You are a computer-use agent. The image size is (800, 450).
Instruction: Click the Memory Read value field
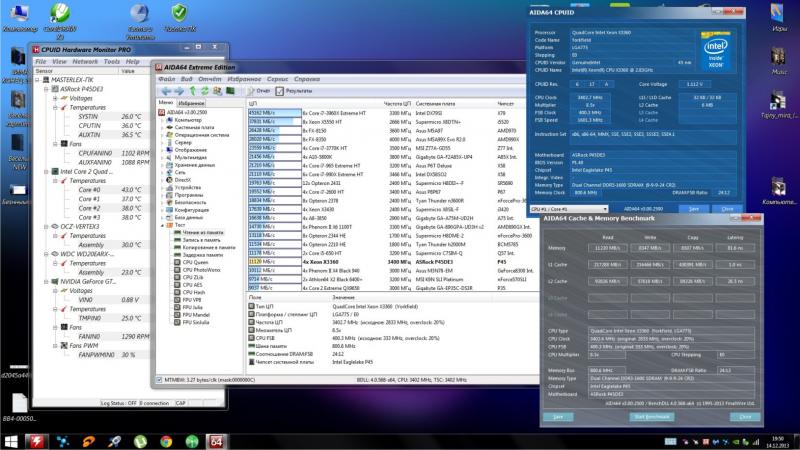click(x=607, y=248)
